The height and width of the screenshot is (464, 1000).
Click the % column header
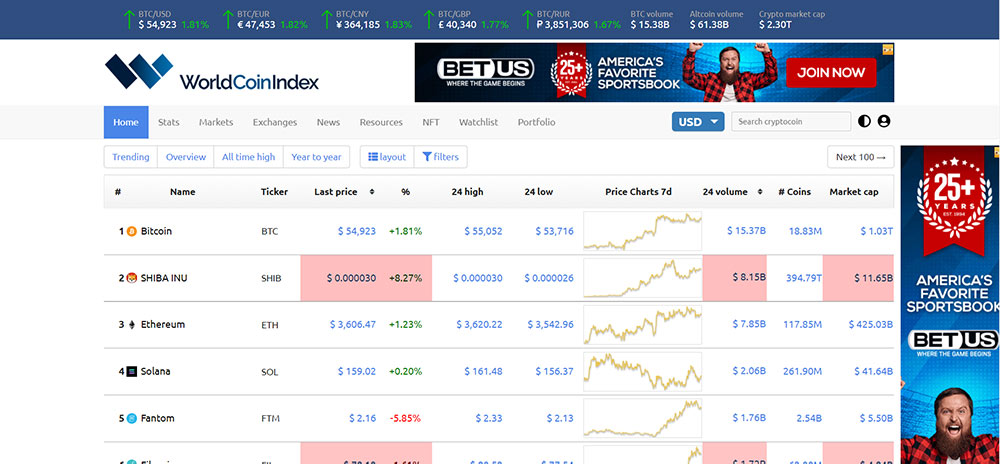pyautogui.click(x=406, y=191)
